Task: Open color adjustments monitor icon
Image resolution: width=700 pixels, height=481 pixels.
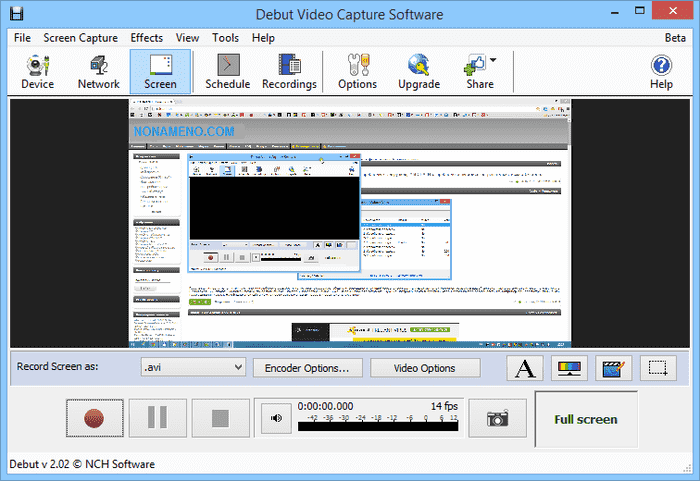Action: point(569,368)
